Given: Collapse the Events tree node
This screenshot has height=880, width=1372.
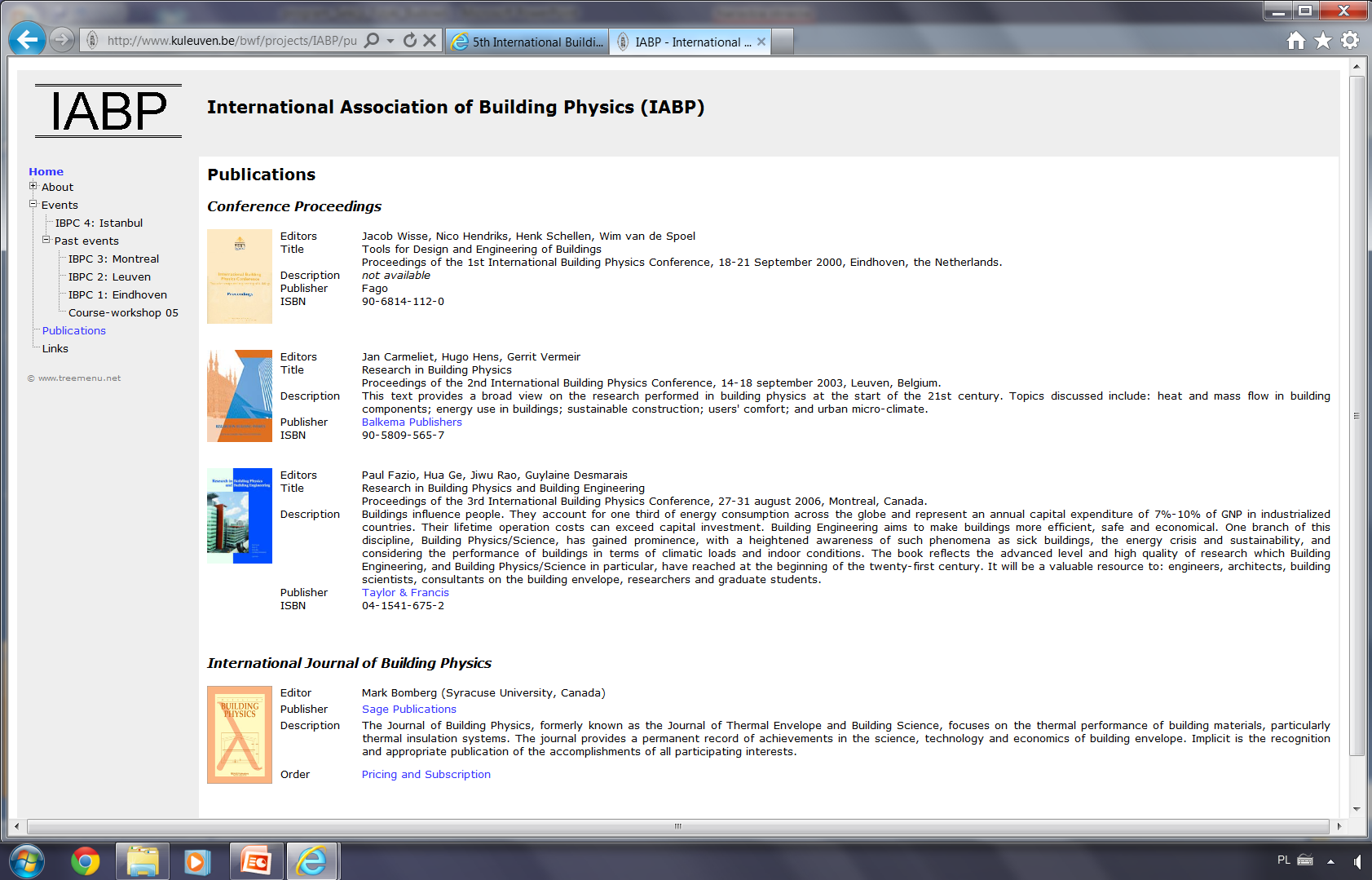Looking at the screenshot, I should pos(33,204).
